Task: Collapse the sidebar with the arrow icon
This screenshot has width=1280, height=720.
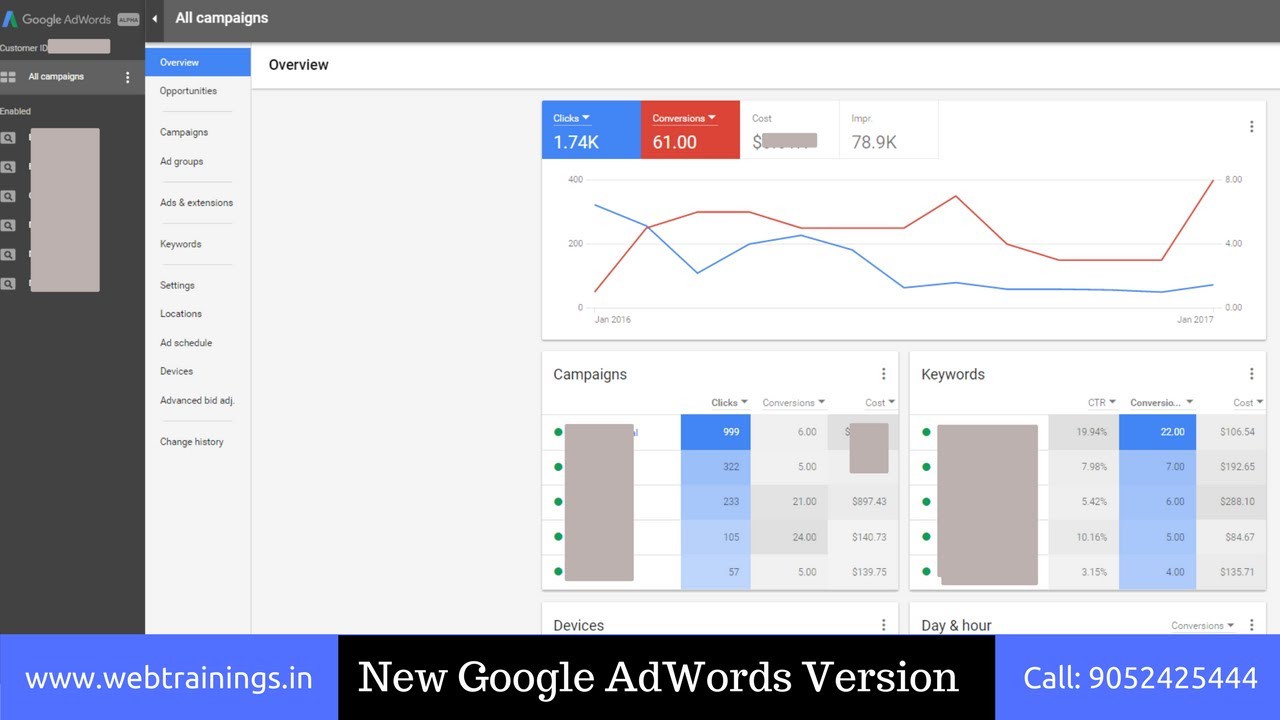Action: (x=155, y=19)
